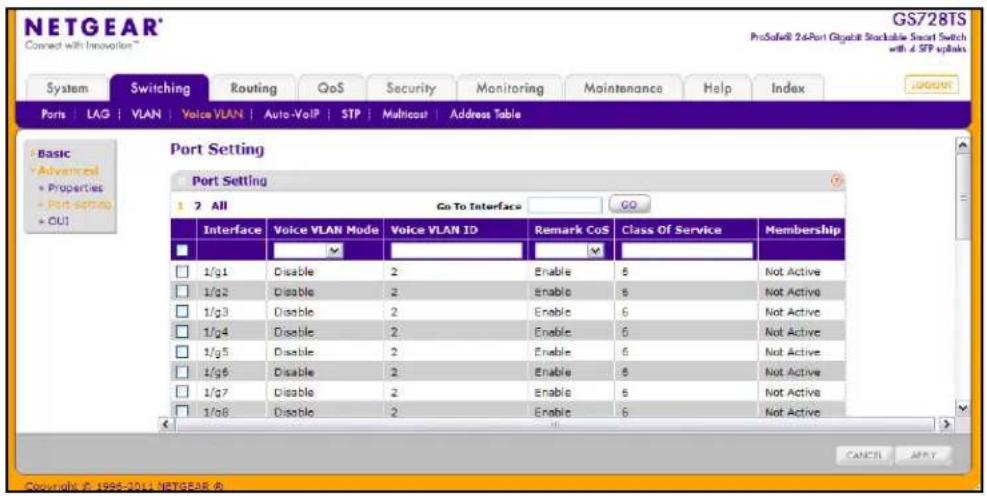Open the Auto-VoIP submenu

click(x=291, y=115)
